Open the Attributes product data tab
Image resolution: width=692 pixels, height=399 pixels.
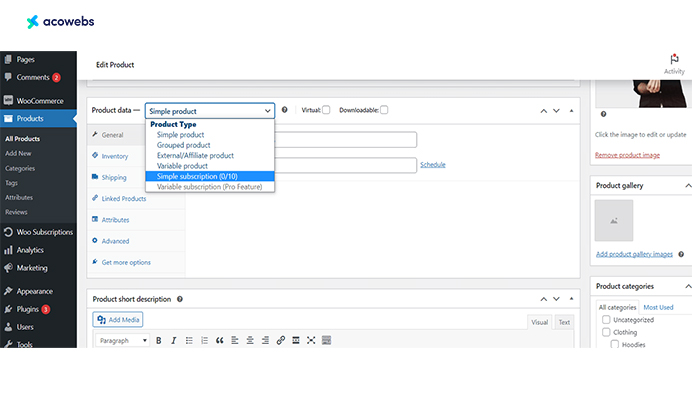point(115,219)
